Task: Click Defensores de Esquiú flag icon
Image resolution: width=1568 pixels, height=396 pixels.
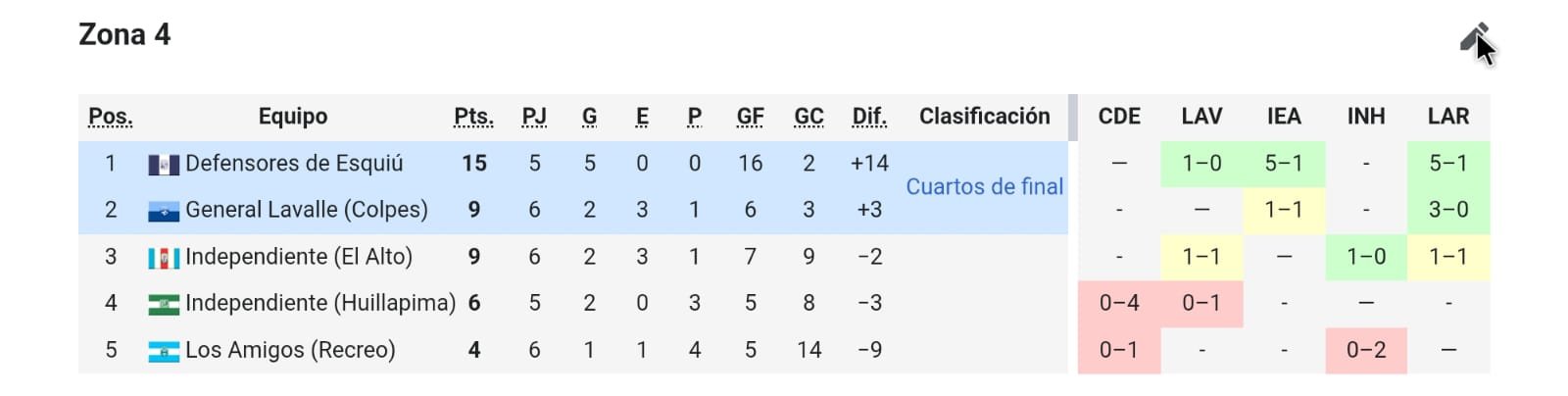Action: click(163, 165)
